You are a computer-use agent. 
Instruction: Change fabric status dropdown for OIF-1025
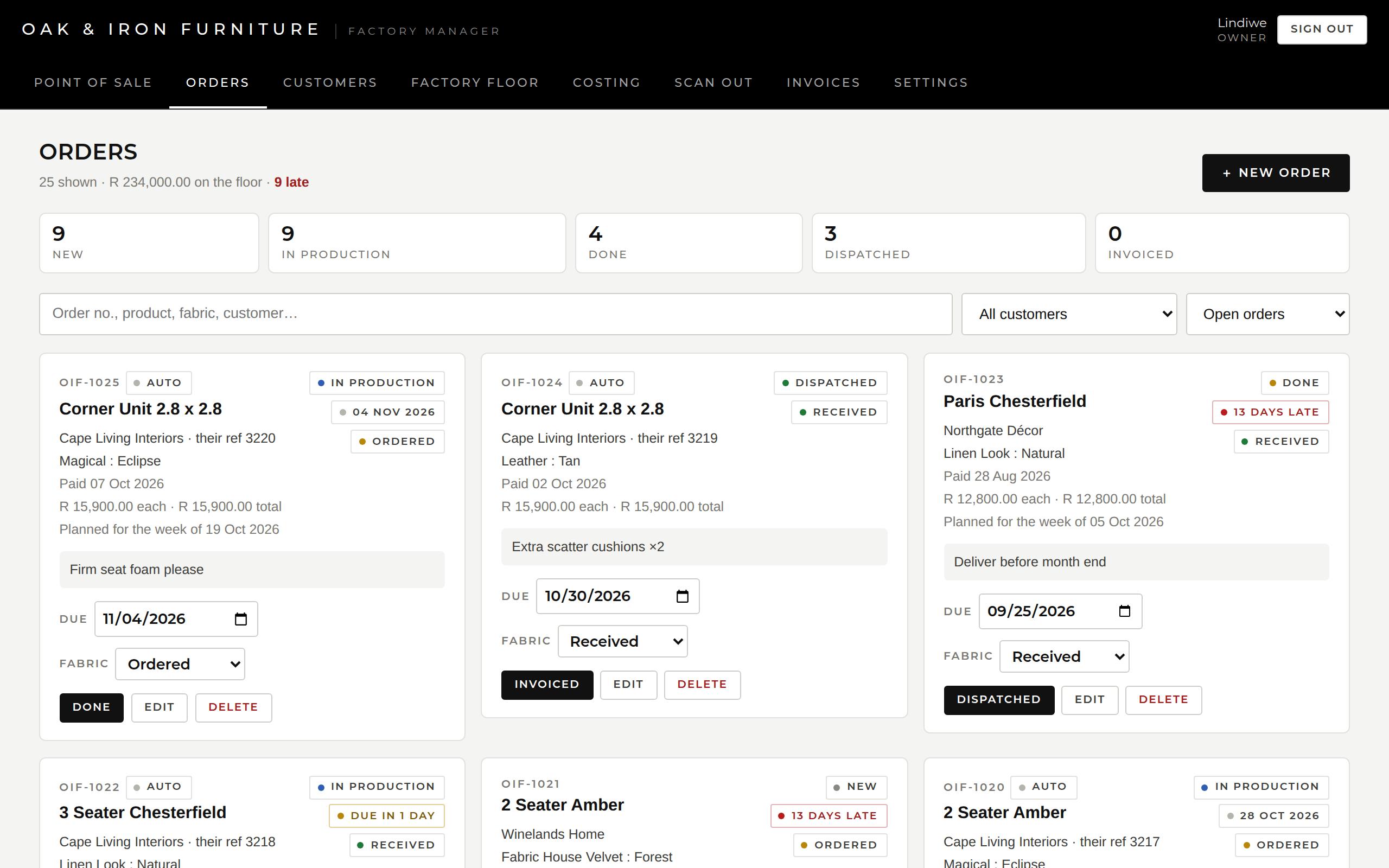click(180, 664)
